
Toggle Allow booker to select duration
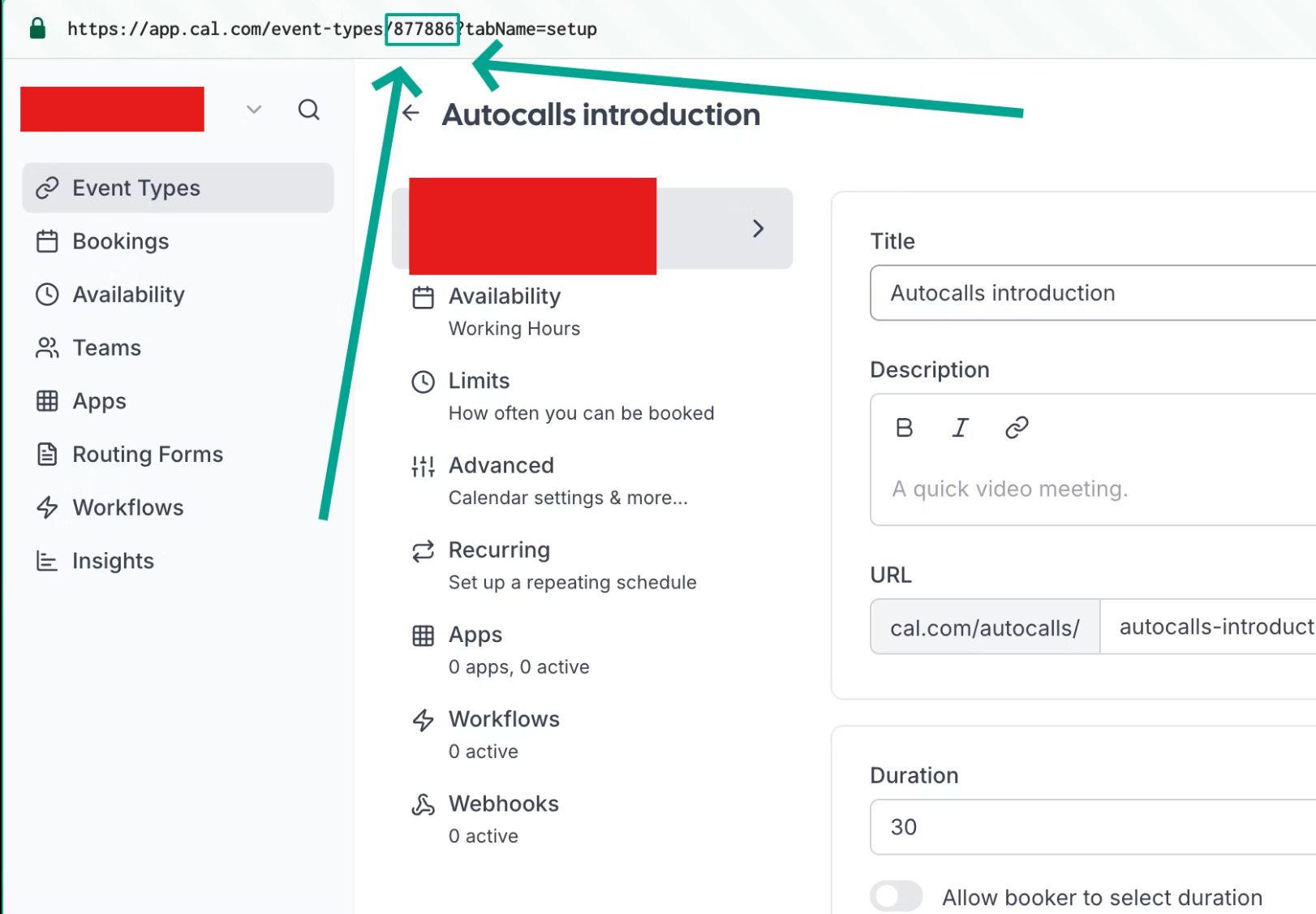[897, 896]
